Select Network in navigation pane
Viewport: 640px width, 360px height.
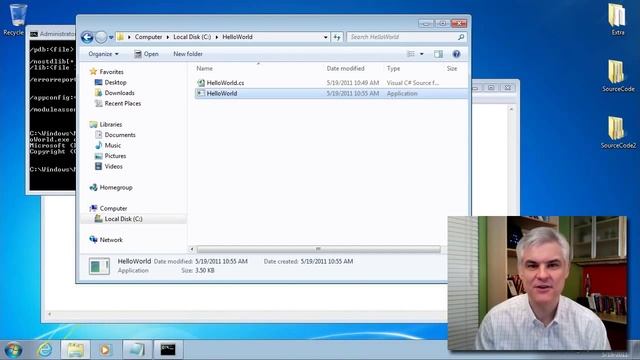point(111,240)
